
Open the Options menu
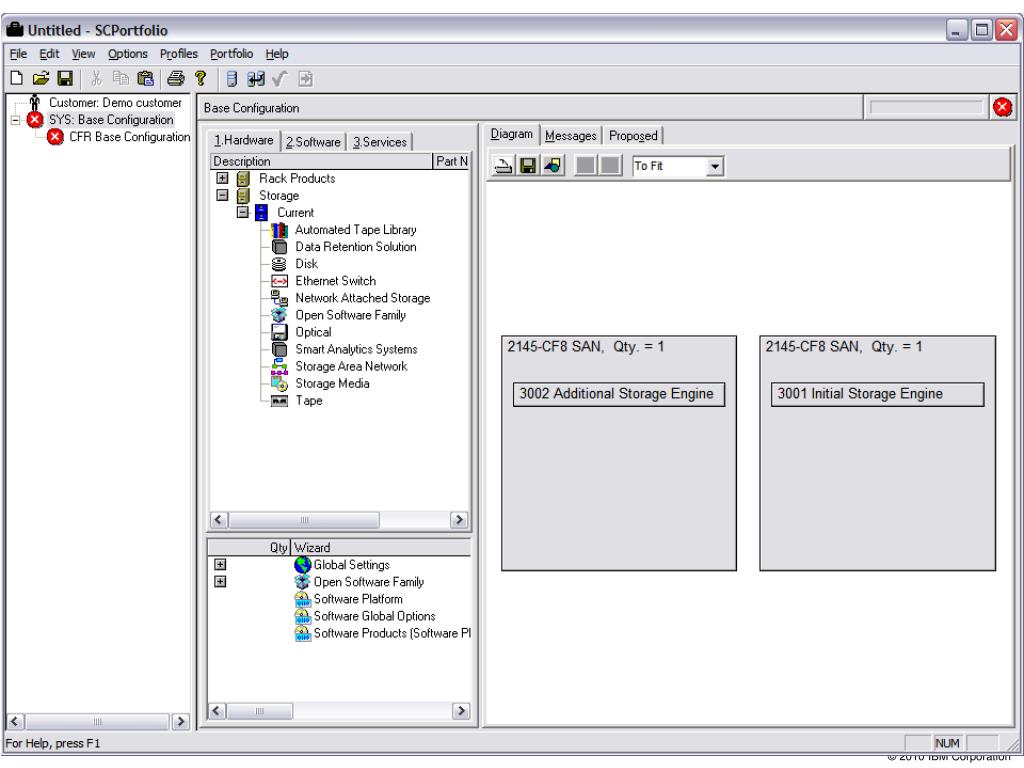127,54
